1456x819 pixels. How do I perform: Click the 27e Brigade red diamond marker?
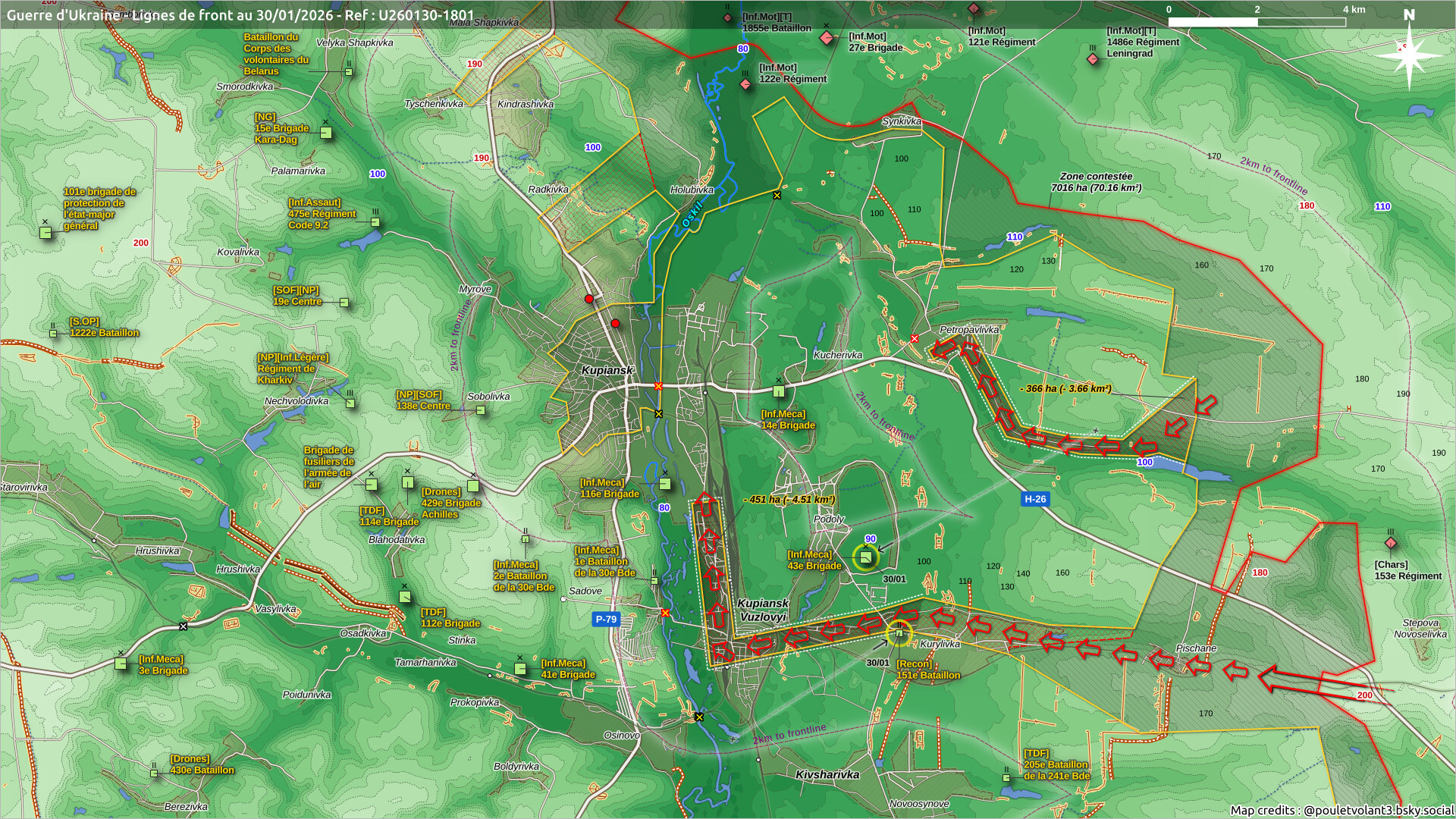827,38
